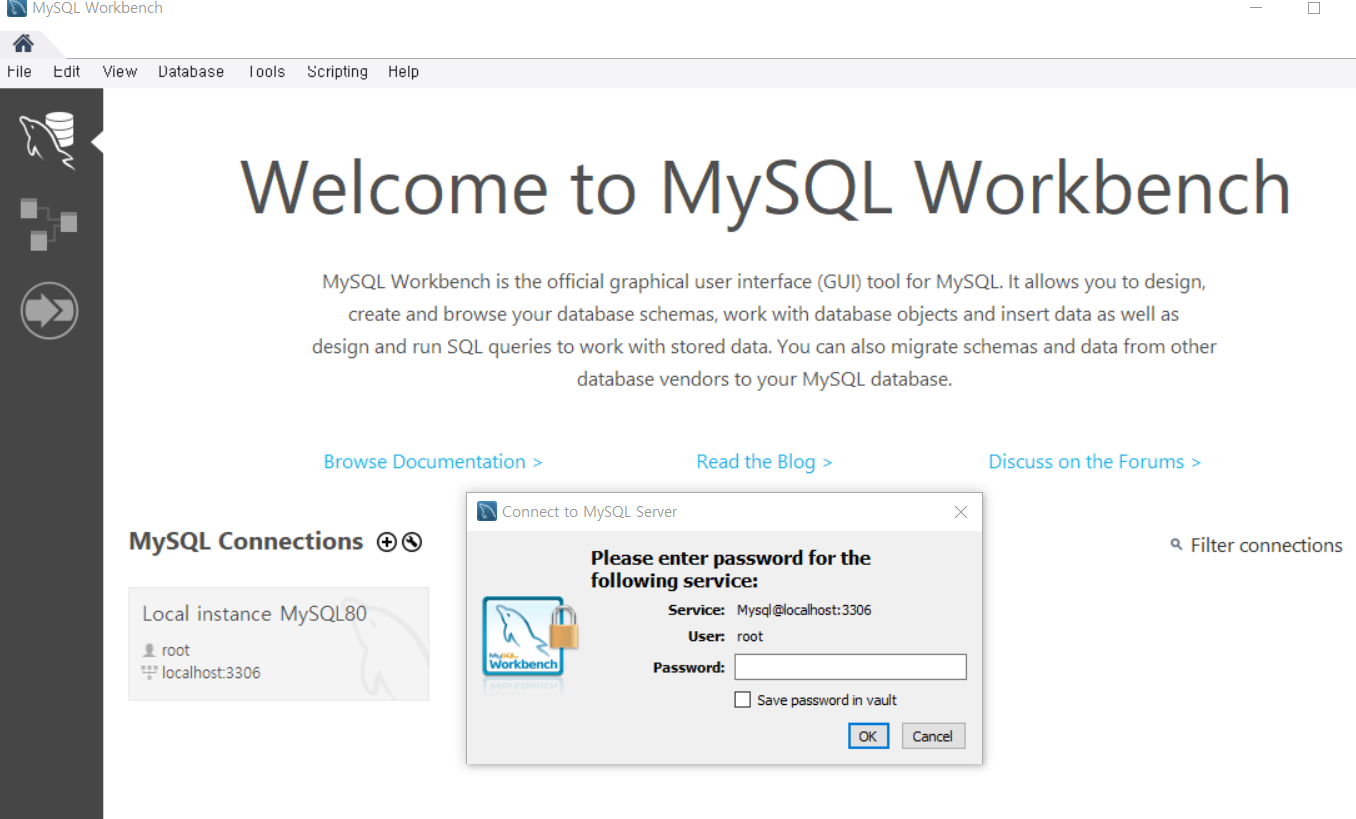Click the root user value in dialog
Image resolution: width=1356 pixels, height=819 pixels.
pyautogui.click(x=750, y=636)
